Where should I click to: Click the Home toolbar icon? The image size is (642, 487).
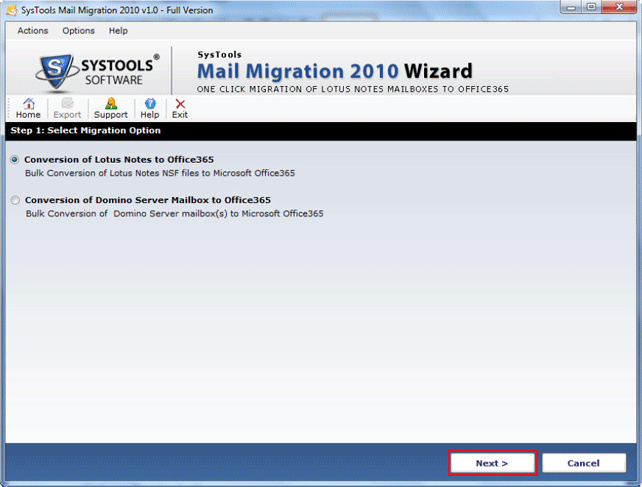28,109
